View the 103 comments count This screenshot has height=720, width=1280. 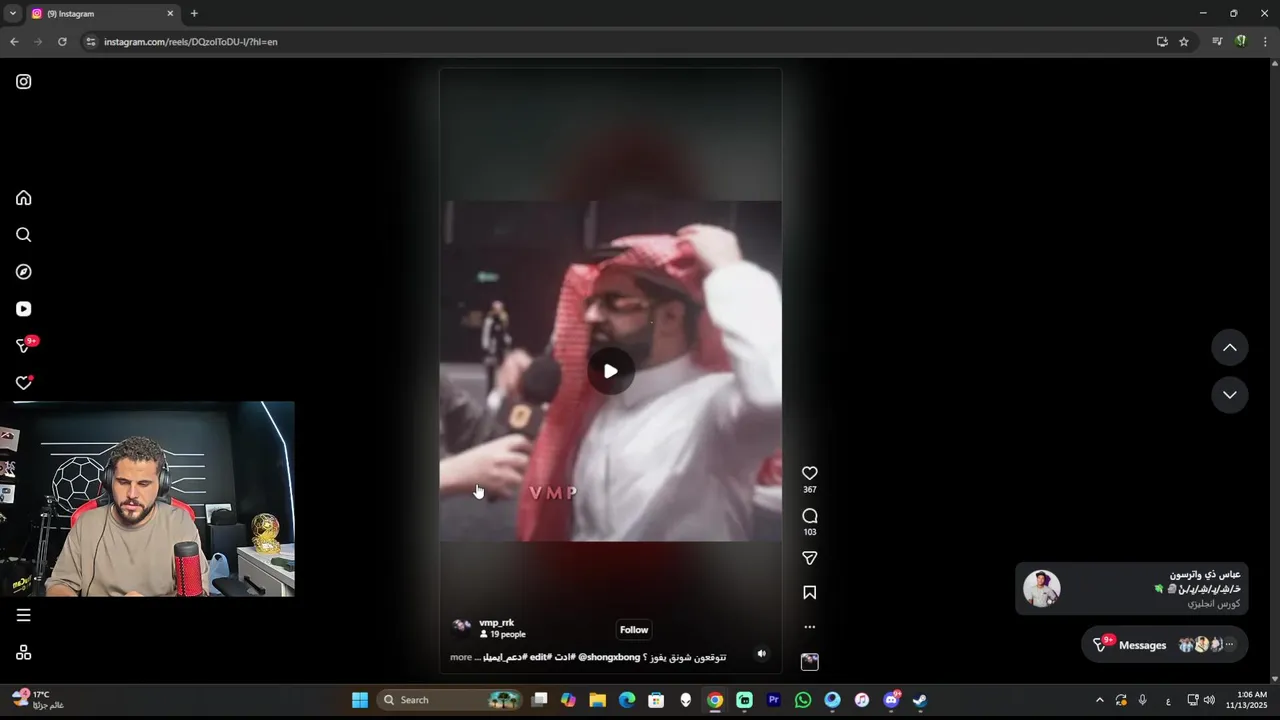click(x=810, y=532)
